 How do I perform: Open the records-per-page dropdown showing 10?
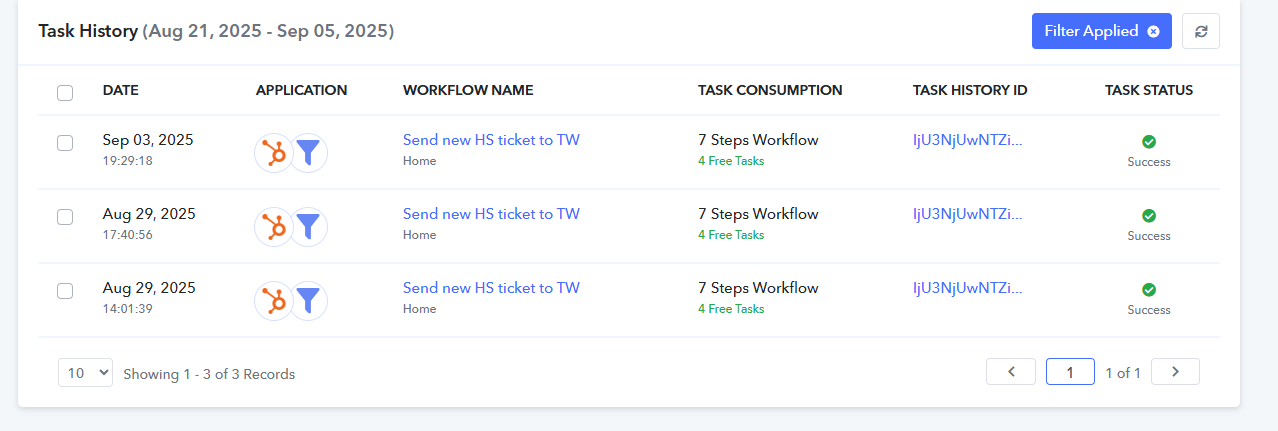point(85,373)
